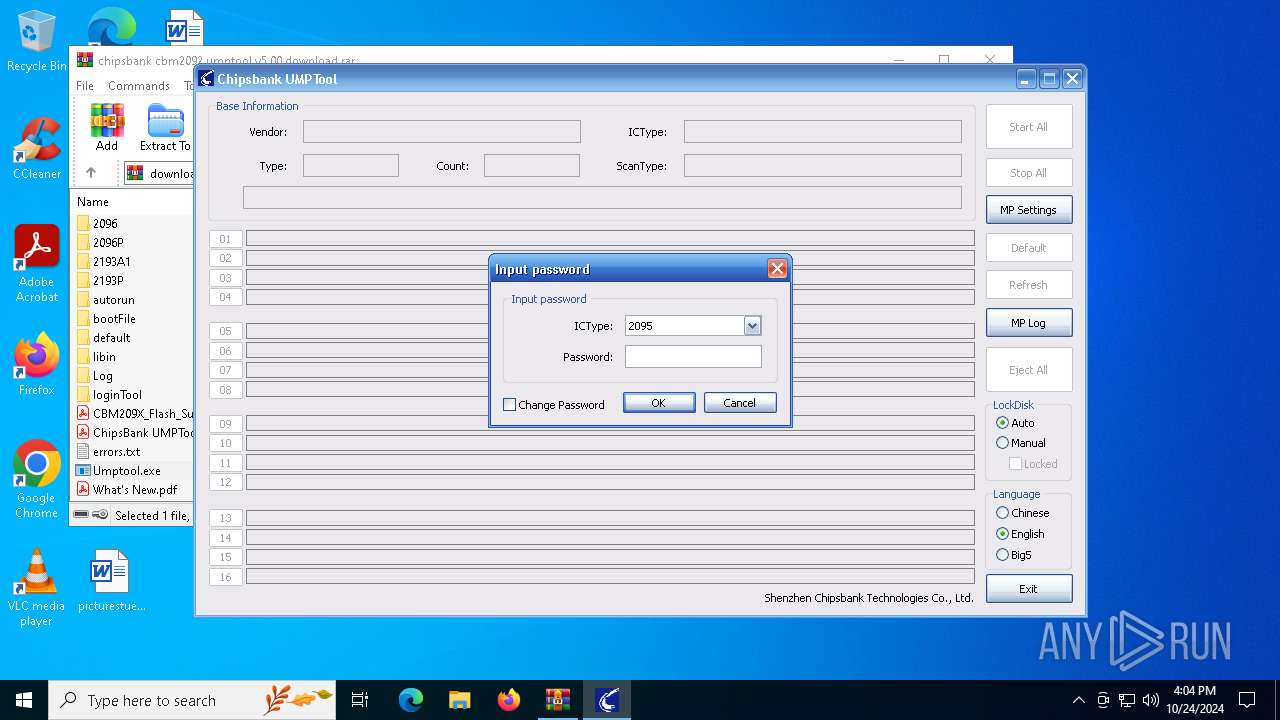Image resolution: width=1280 pixels, height=720 pixels.
Task: Open Firefox desktop shortcut
Action: (x=37, y=364)
